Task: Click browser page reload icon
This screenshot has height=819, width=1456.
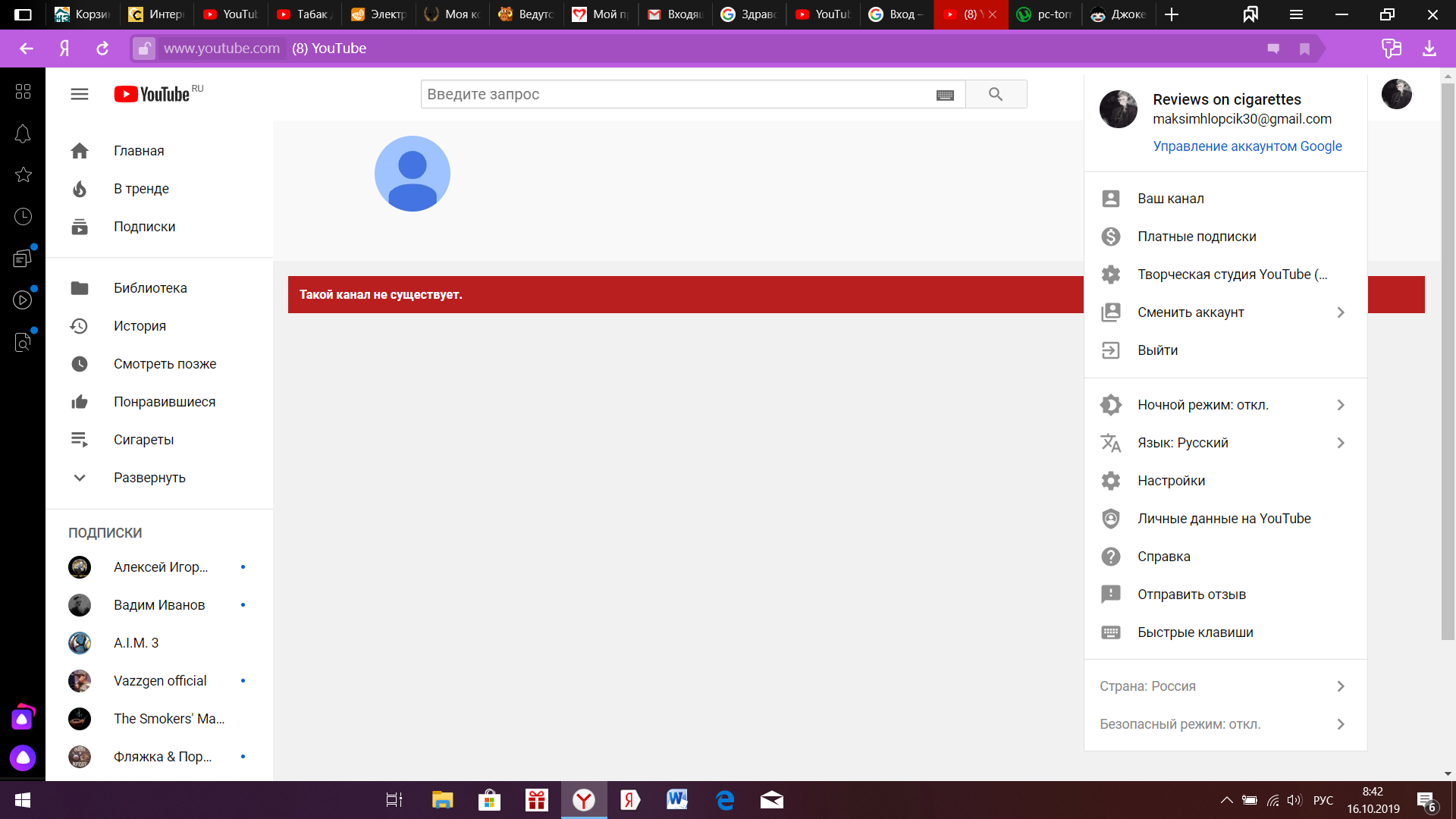Action: (102, 49)
